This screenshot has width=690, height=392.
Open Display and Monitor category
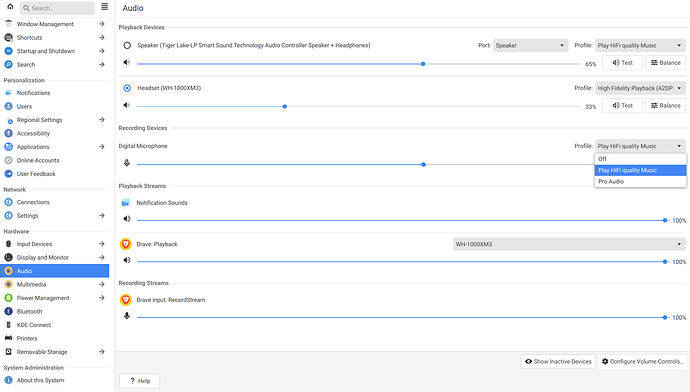(x=55, y=257)
